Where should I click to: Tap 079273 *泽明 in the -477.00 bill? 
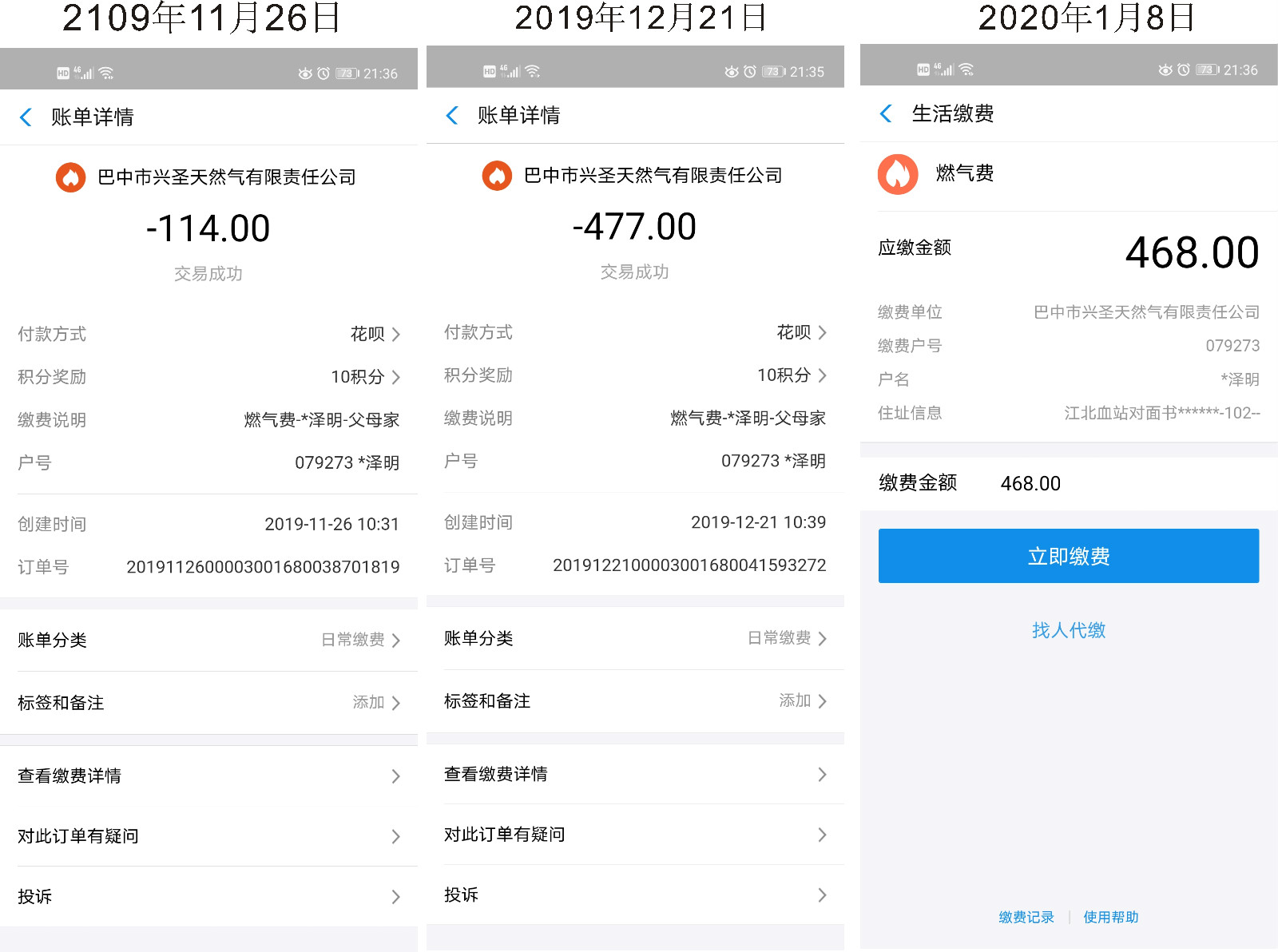[774, 462]
